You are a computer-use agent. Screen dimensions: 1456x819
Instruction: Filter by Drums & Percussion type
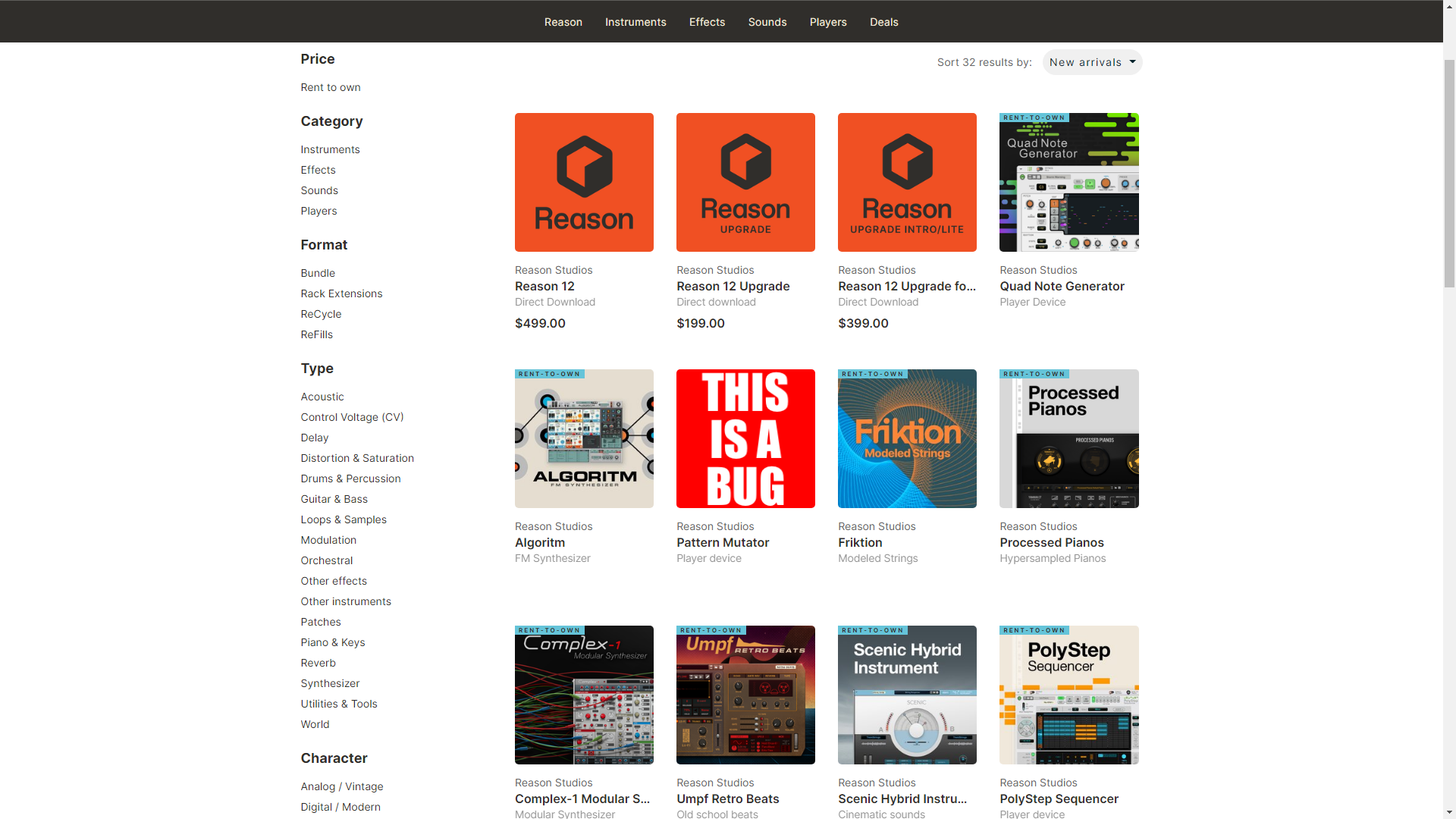coord(350,479)
